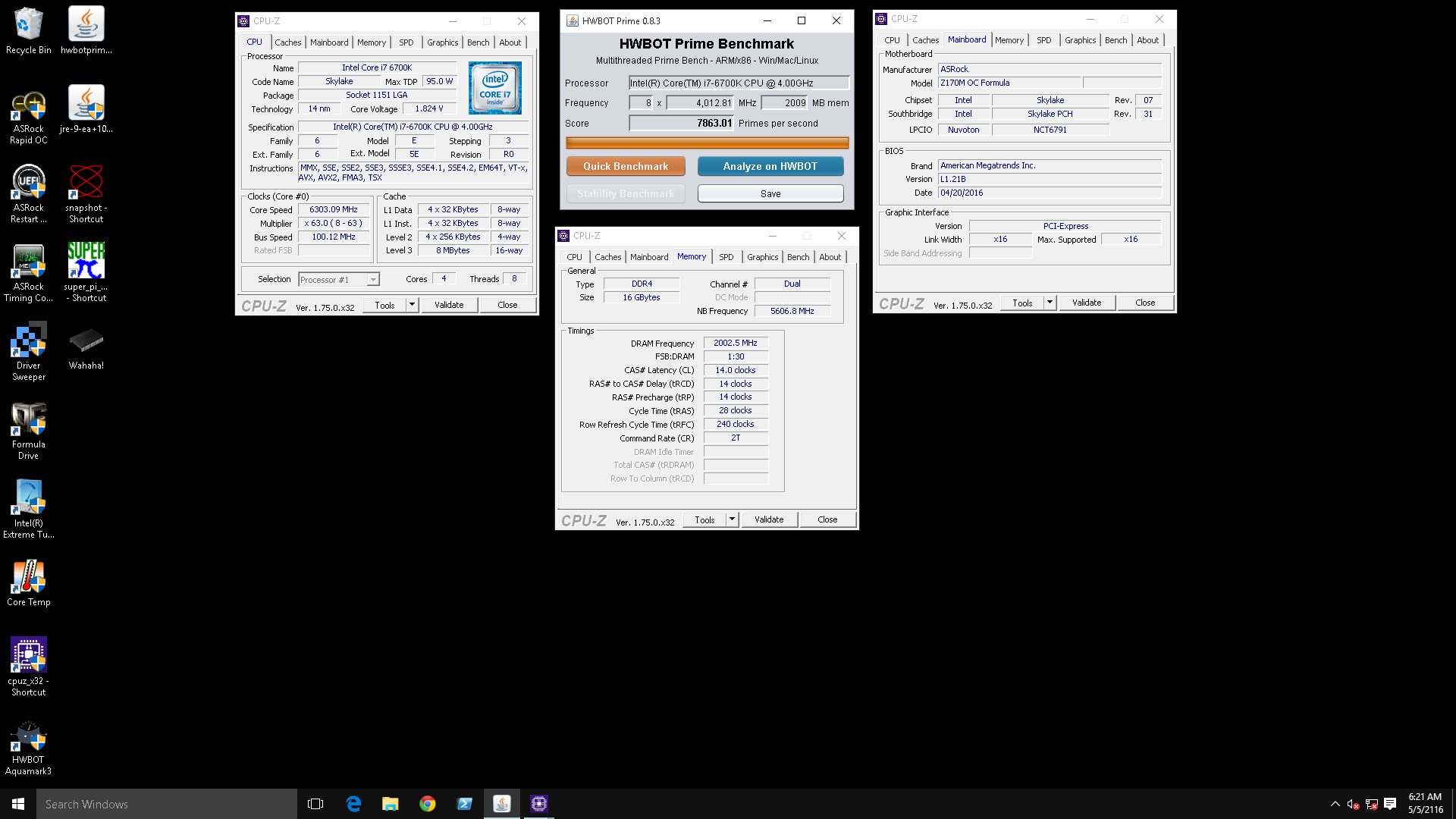Switch to the Java app on the taskbar
The height and width of the screenshot is (819, 1456).
(502, 804)
